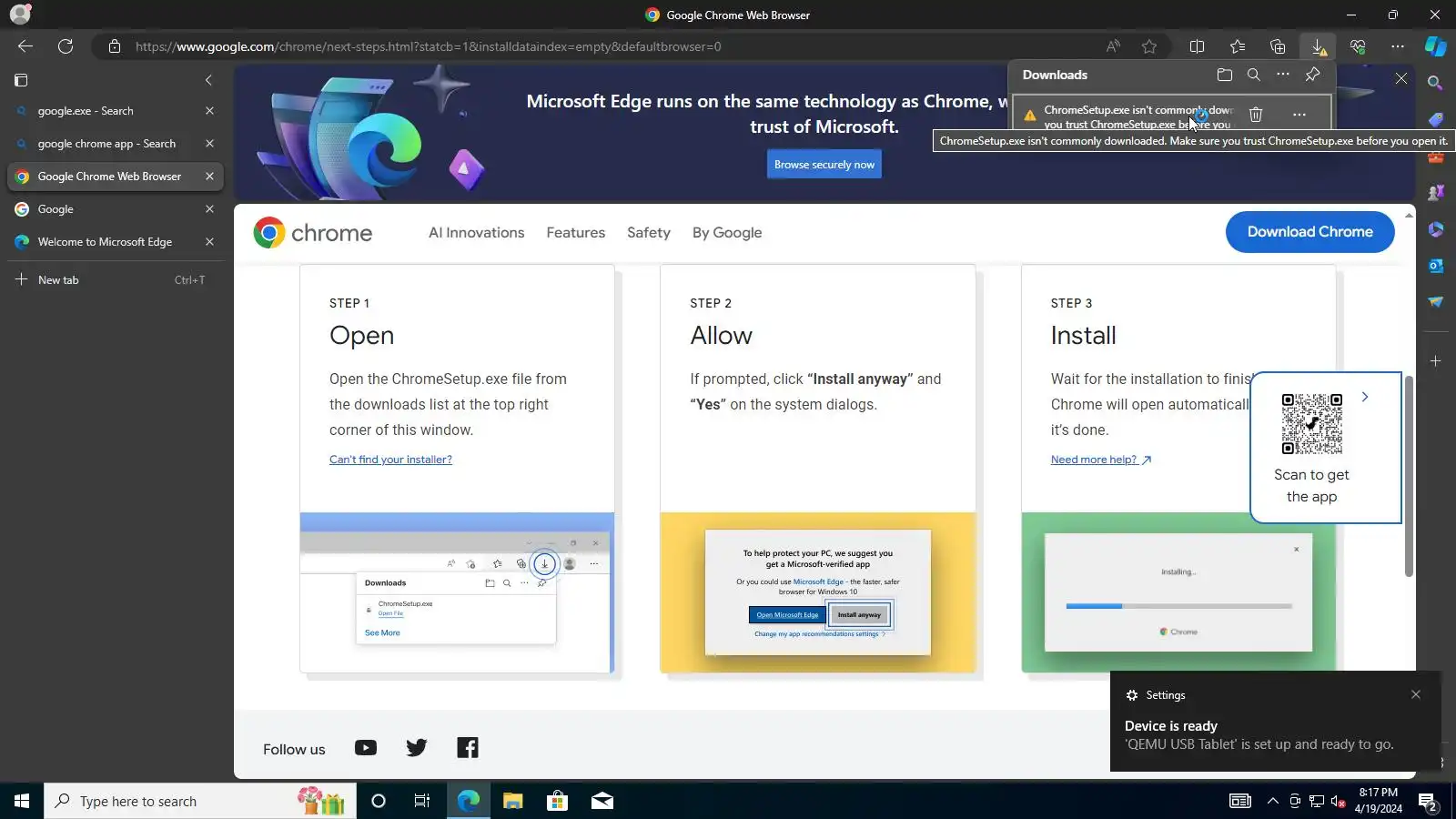This screenshot has height=819, width=1456.
Task: Open more options in Downloads panel header
Action: point(1283,75)
